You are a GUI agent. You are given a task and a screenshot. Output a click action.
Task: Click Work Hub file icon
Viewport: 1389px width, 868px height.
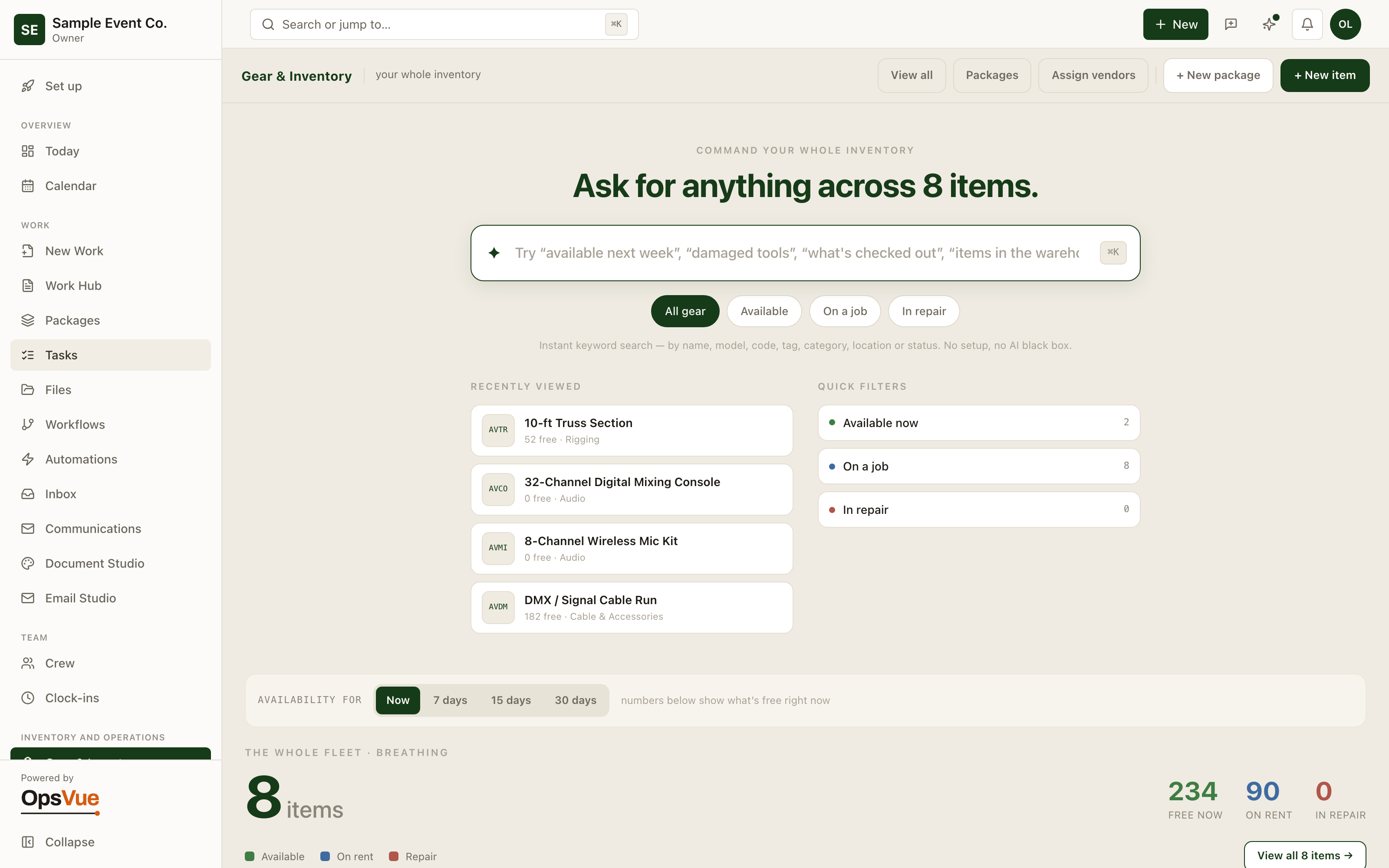click(x=27, y=286)
